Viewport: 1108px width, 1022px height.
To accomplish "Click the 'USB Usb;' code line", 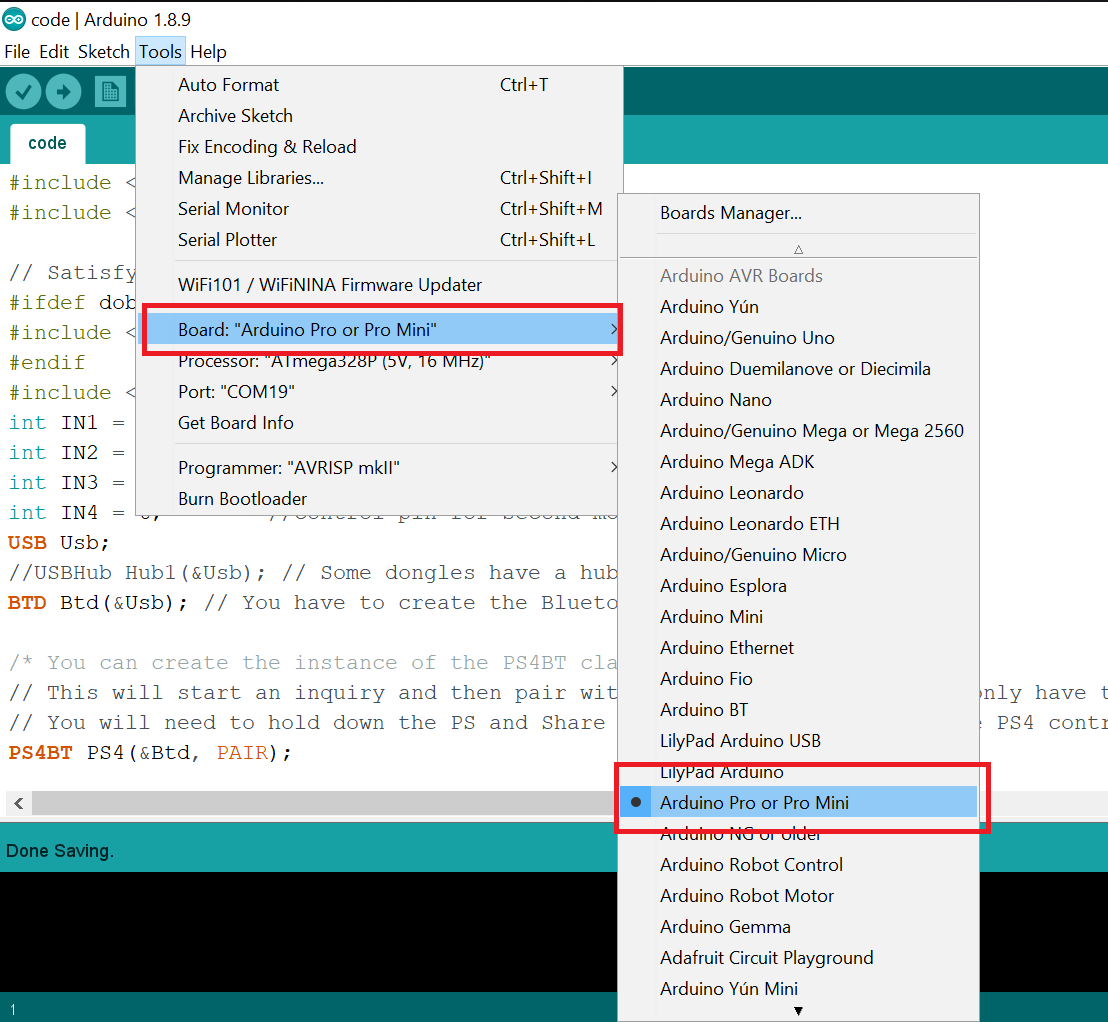I will [x=59, y=543].
